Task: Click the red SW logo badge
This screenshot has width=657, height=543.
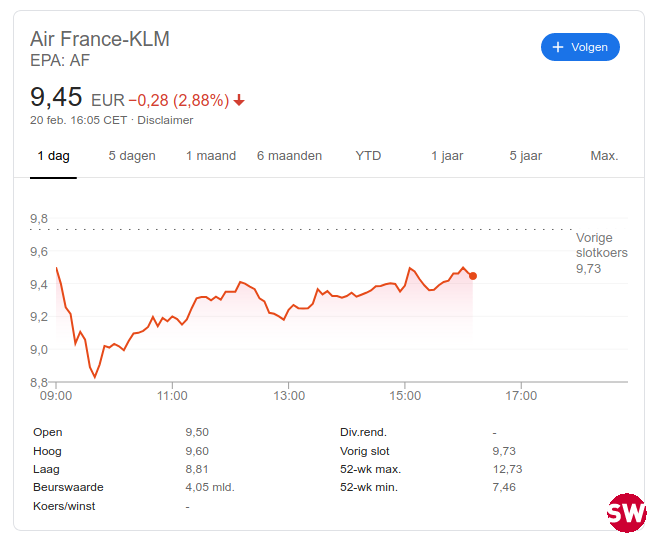Action: tap(626, 512)
